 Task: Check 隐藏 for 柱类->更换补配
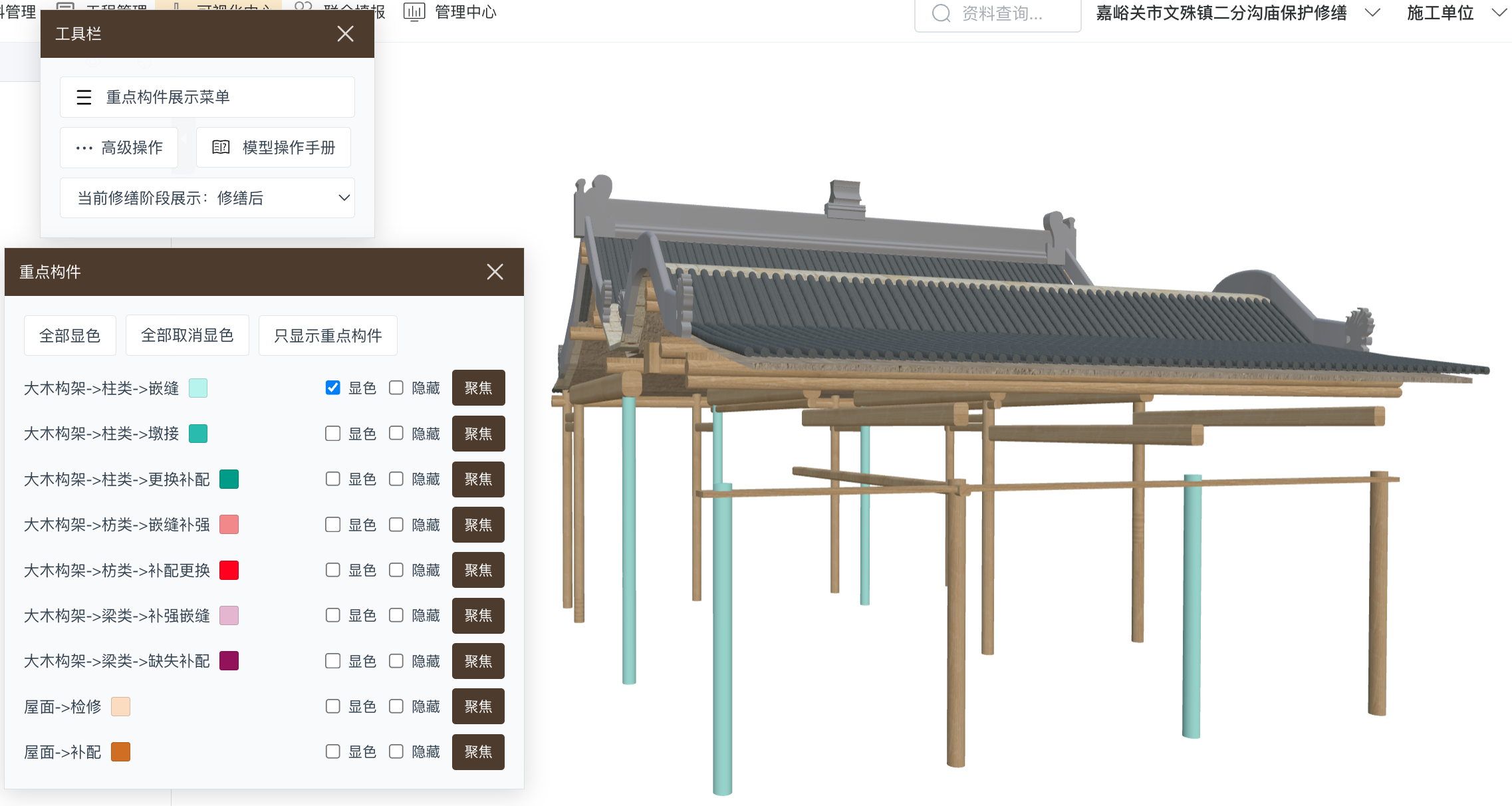[x=396, y=479]
